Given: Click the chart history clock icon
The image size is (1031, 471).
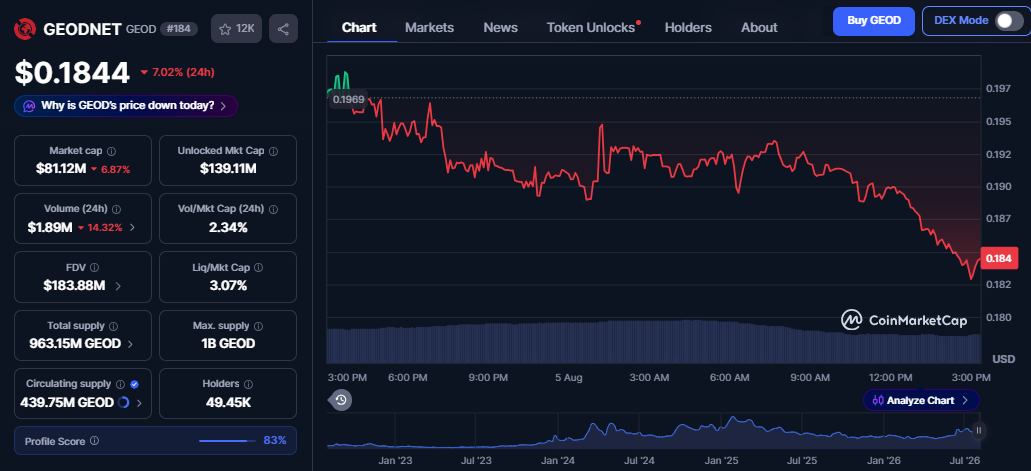Looking at the screenshot, I should tap(341, 400).
